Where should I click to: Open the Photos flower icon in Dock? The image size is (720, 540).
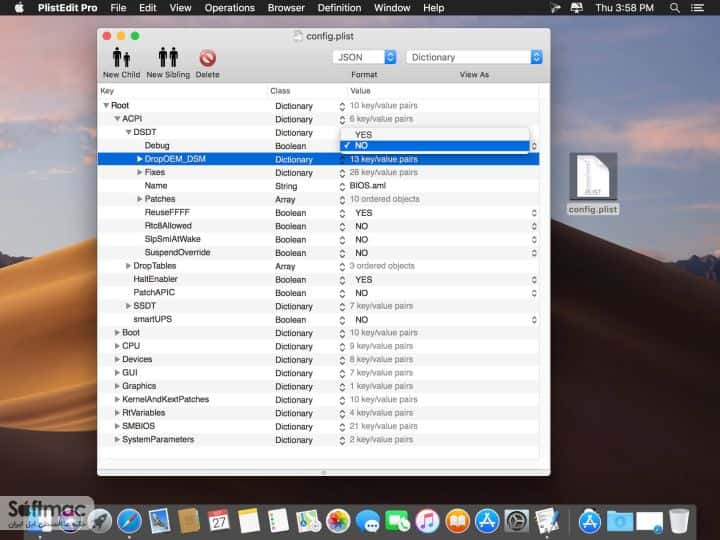[338, 521]
